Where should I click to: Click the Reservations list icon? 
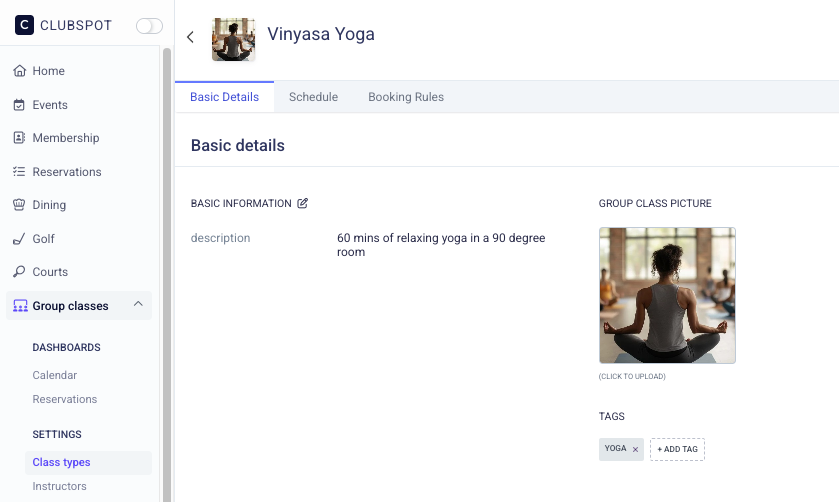click(19, 172)
